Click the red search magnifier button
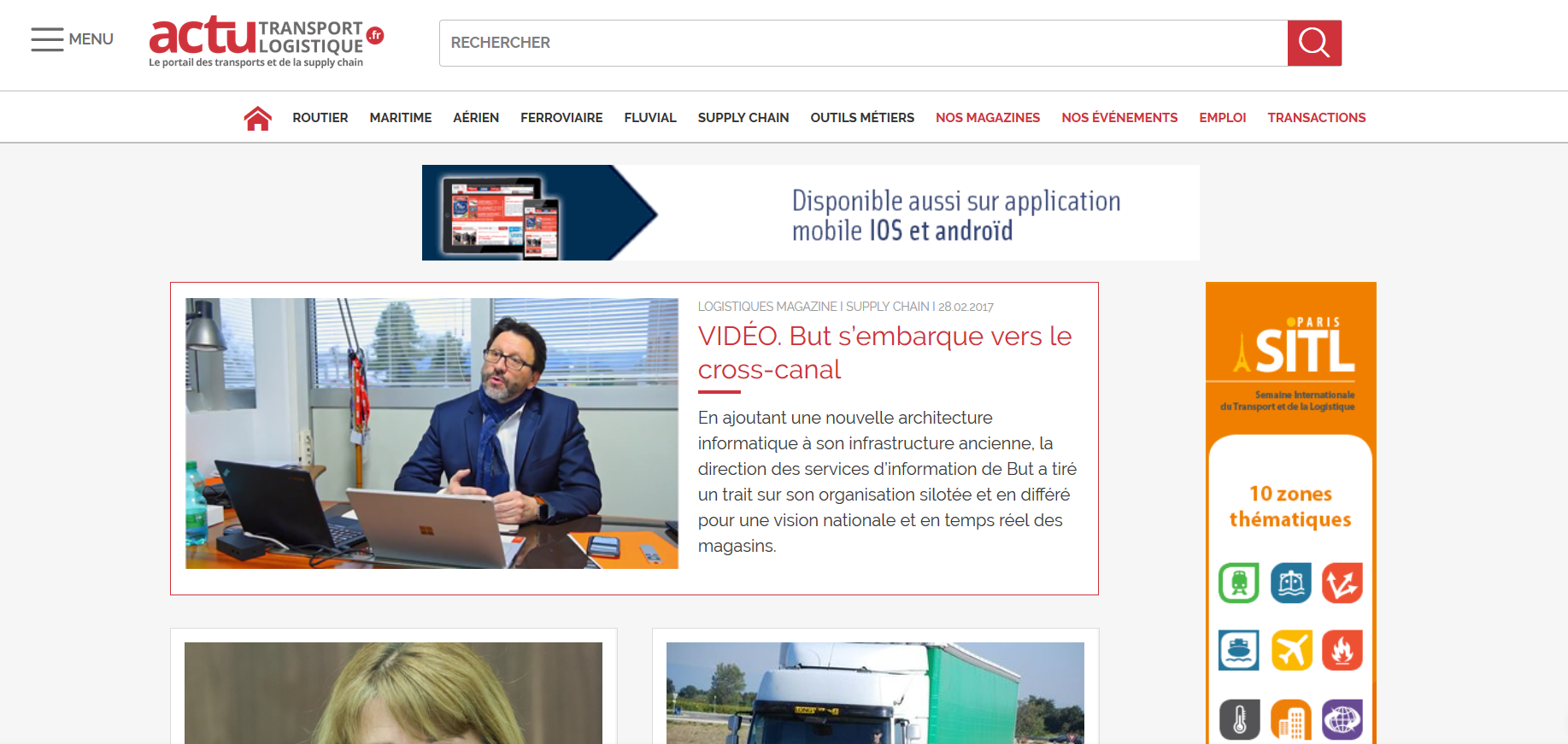The image size is (1568, 744). click(1314, 43)
